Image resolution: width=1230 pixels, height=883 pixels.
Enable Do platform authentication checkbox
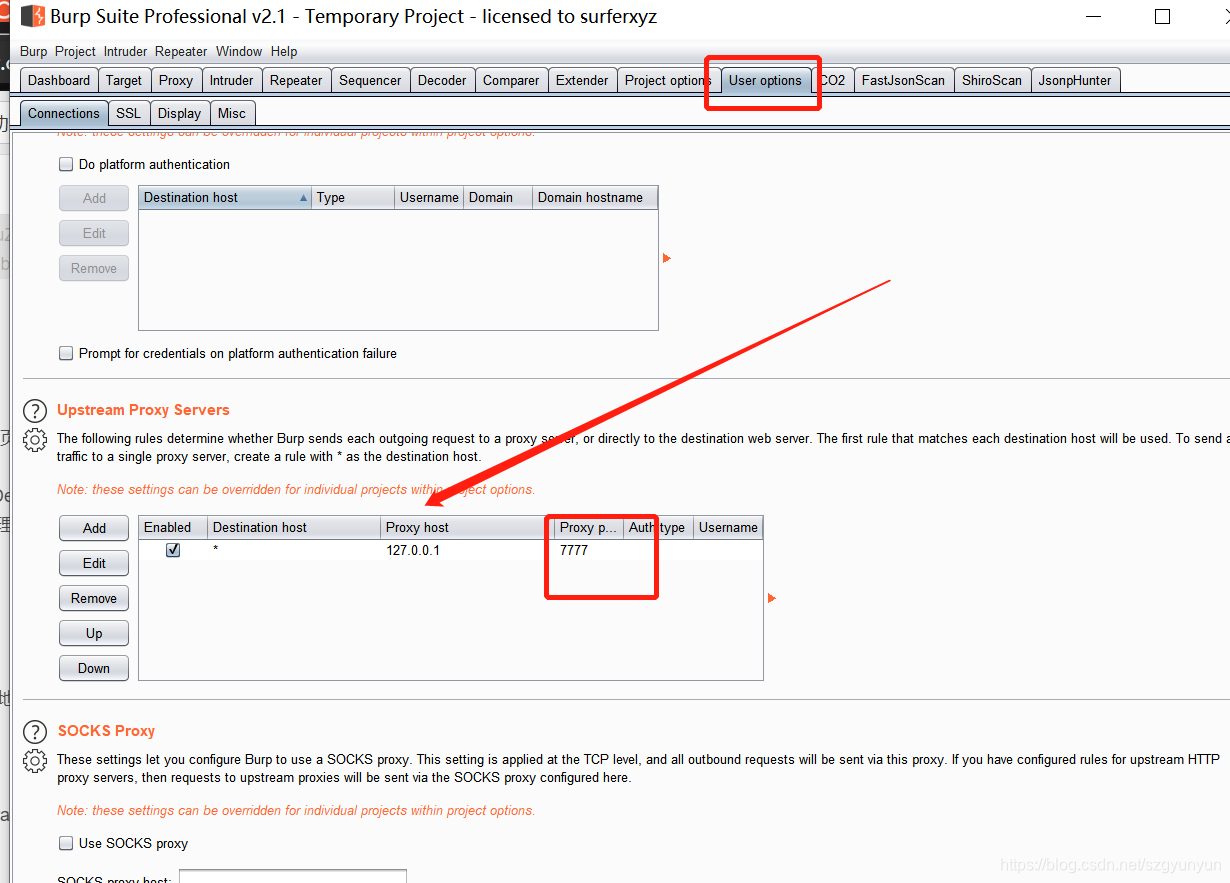tap(66, 164)
